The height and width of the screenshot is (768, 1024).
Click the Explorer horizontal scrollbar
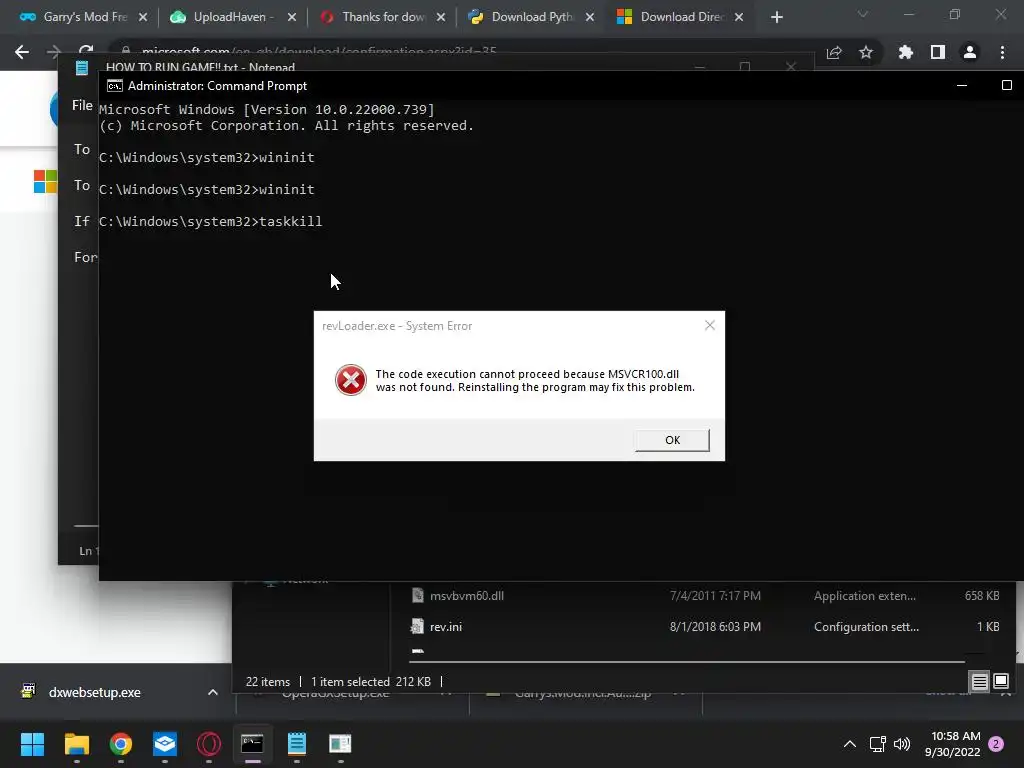[688, 662]
